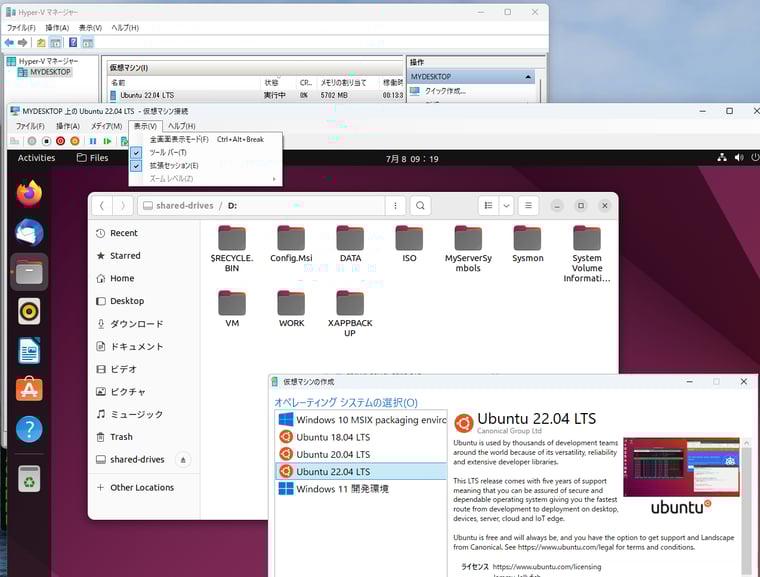Click the Files app menu in Ubuntu top bar

tap(93, 158)
